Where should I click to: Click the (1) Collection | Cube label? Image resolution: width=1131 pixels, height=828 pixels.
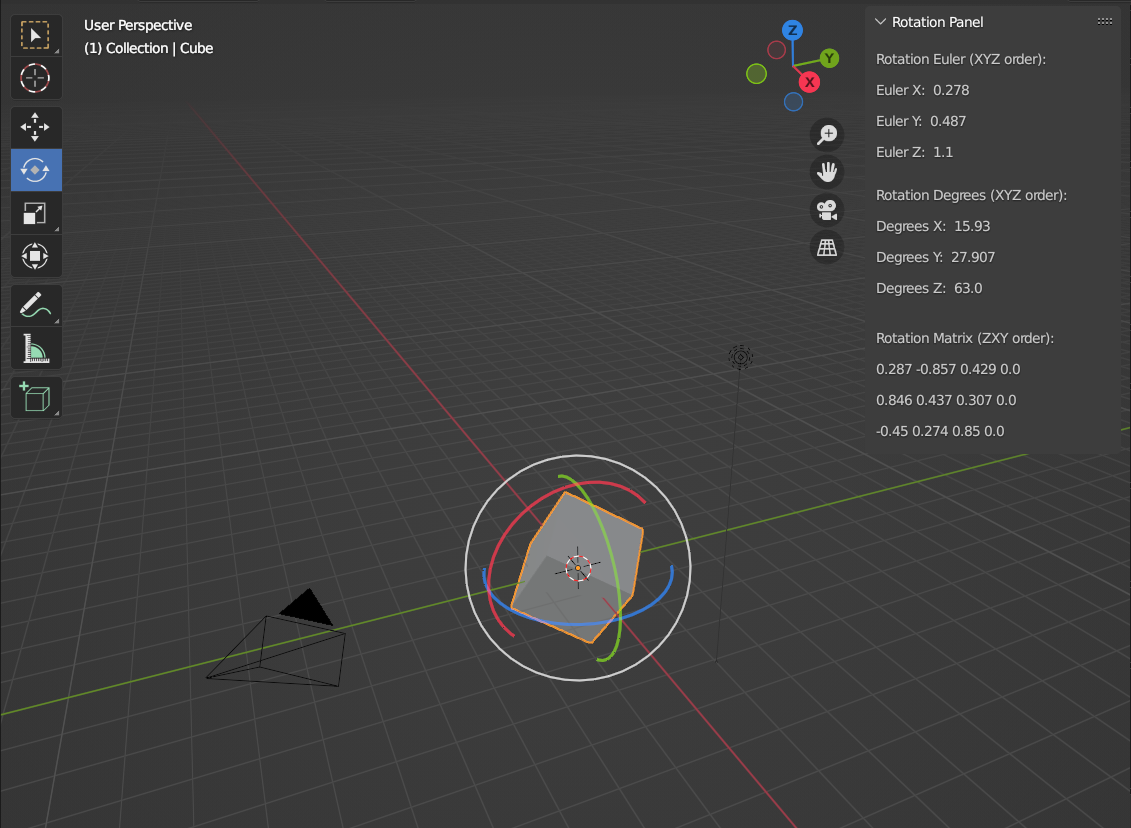pos(149,48)
